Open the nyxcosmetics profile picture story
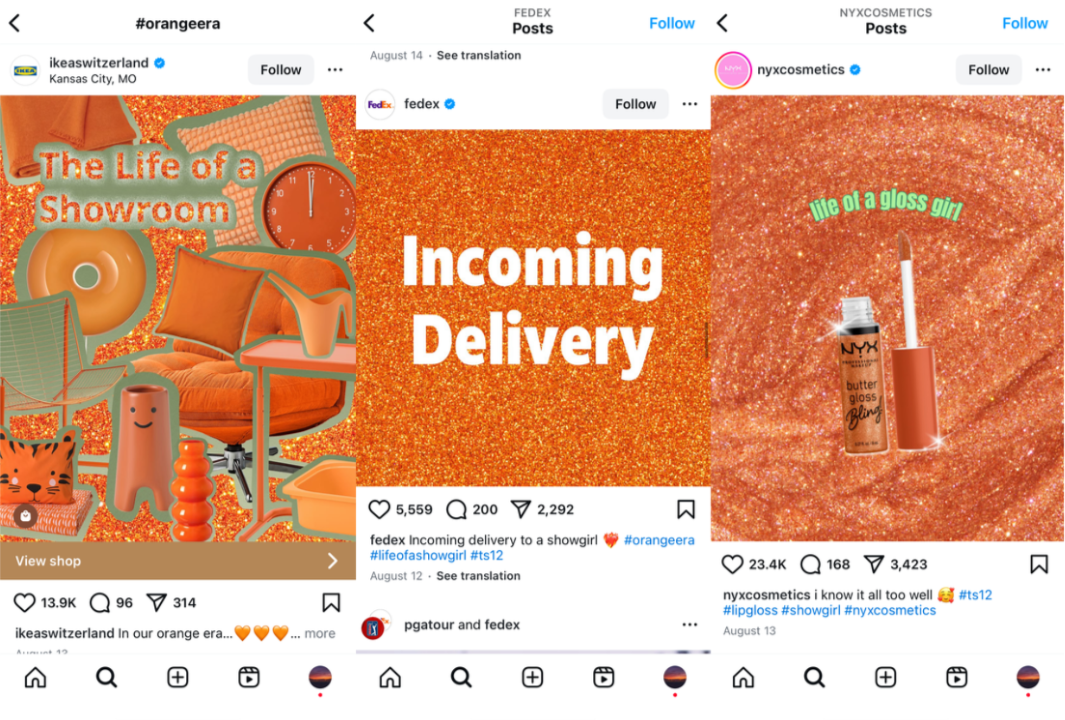The width and height of the screenshot is (1065, 720). (733, 70)
